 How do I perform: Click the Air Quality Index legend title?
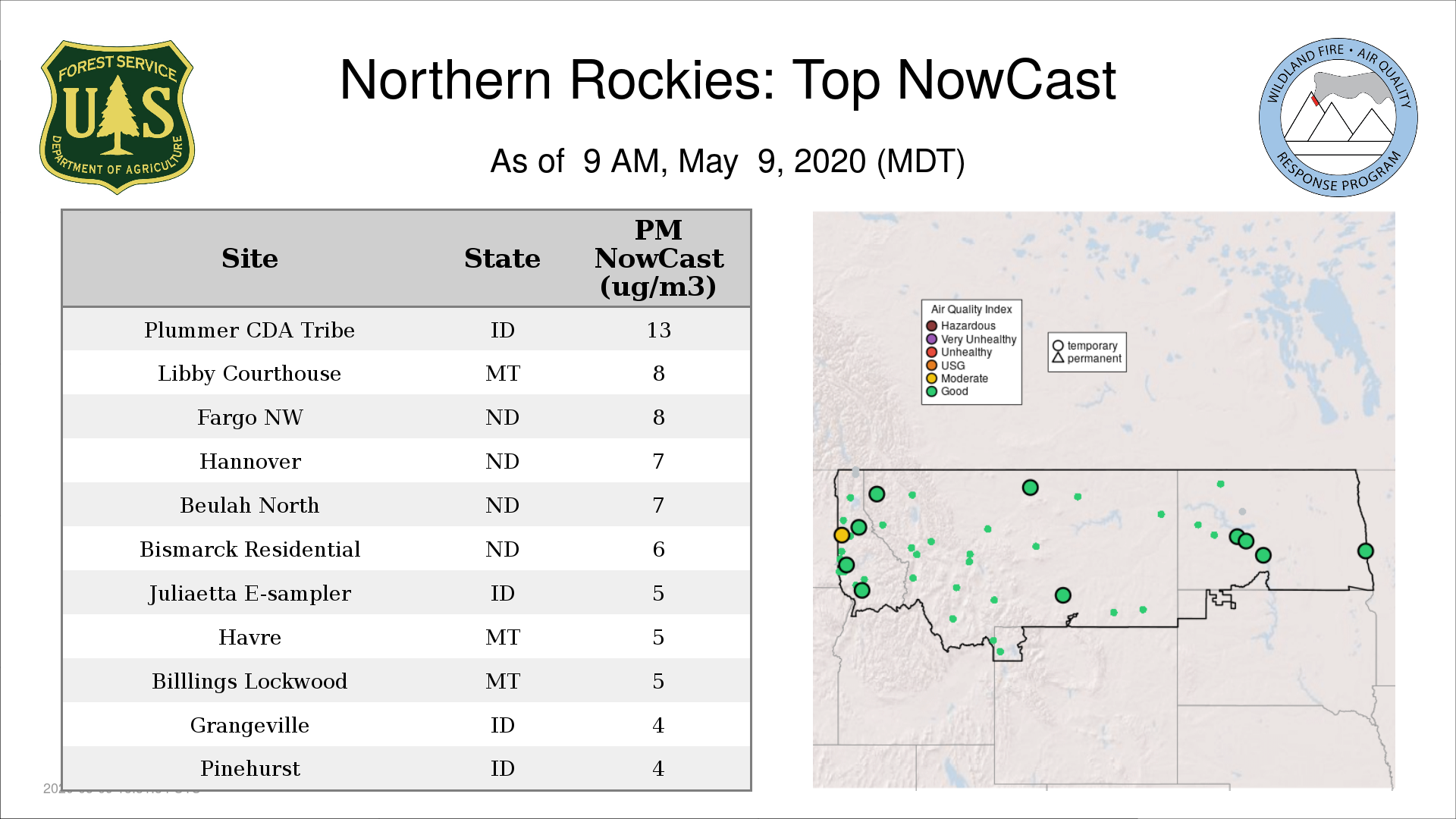tap(971, 309)
